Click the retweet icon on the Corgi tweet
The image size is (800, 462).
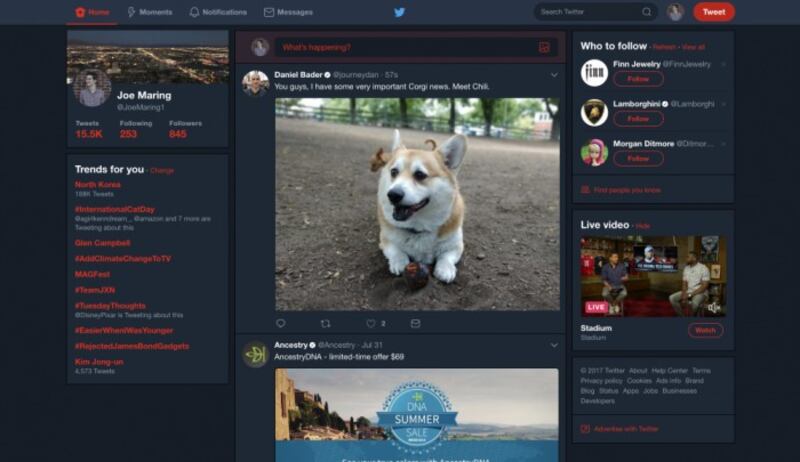click(x=325, y=323)
